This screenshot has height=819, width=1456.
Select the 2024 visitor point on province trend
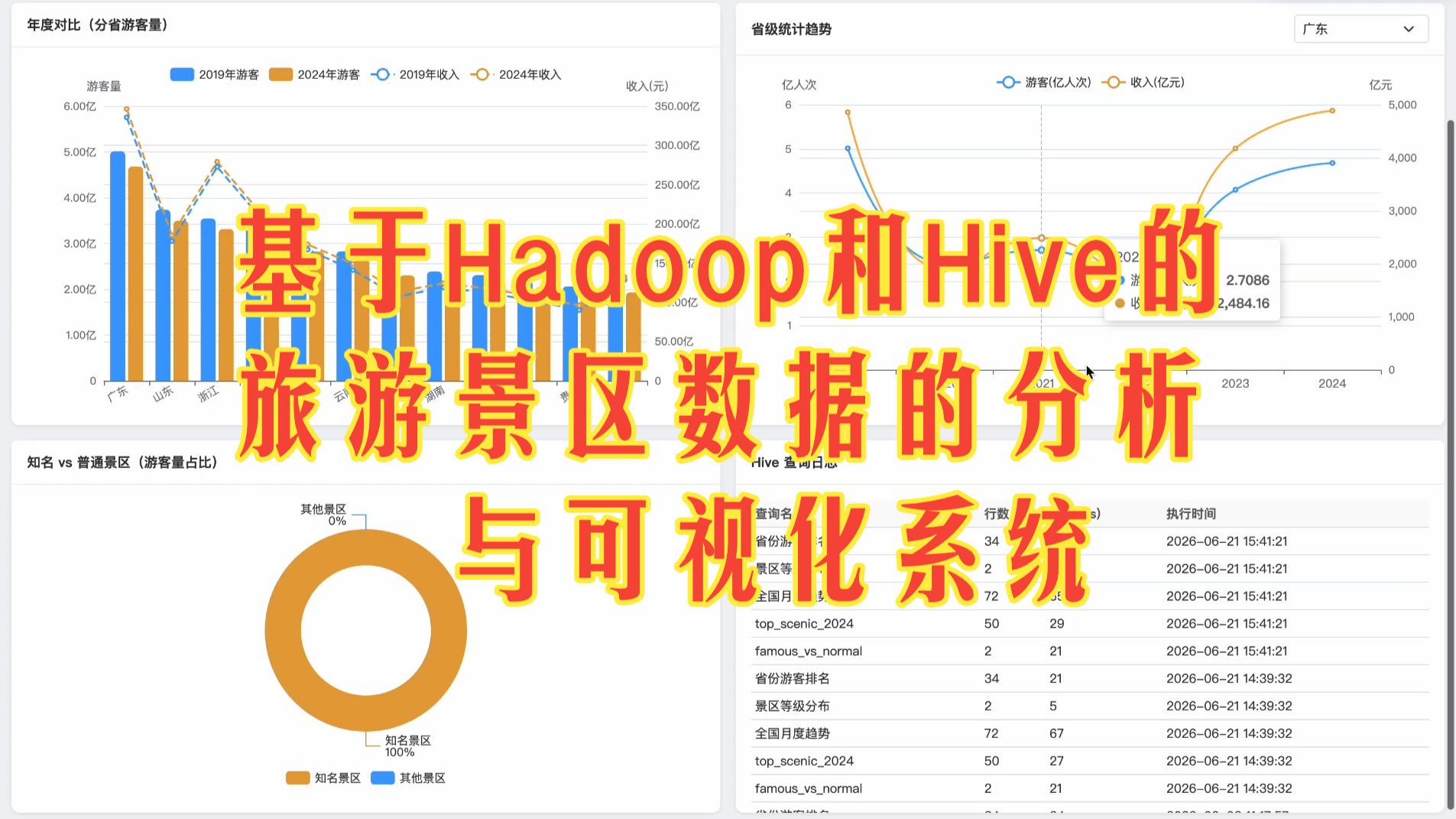pyautogui.click(x=1332, y=163)
